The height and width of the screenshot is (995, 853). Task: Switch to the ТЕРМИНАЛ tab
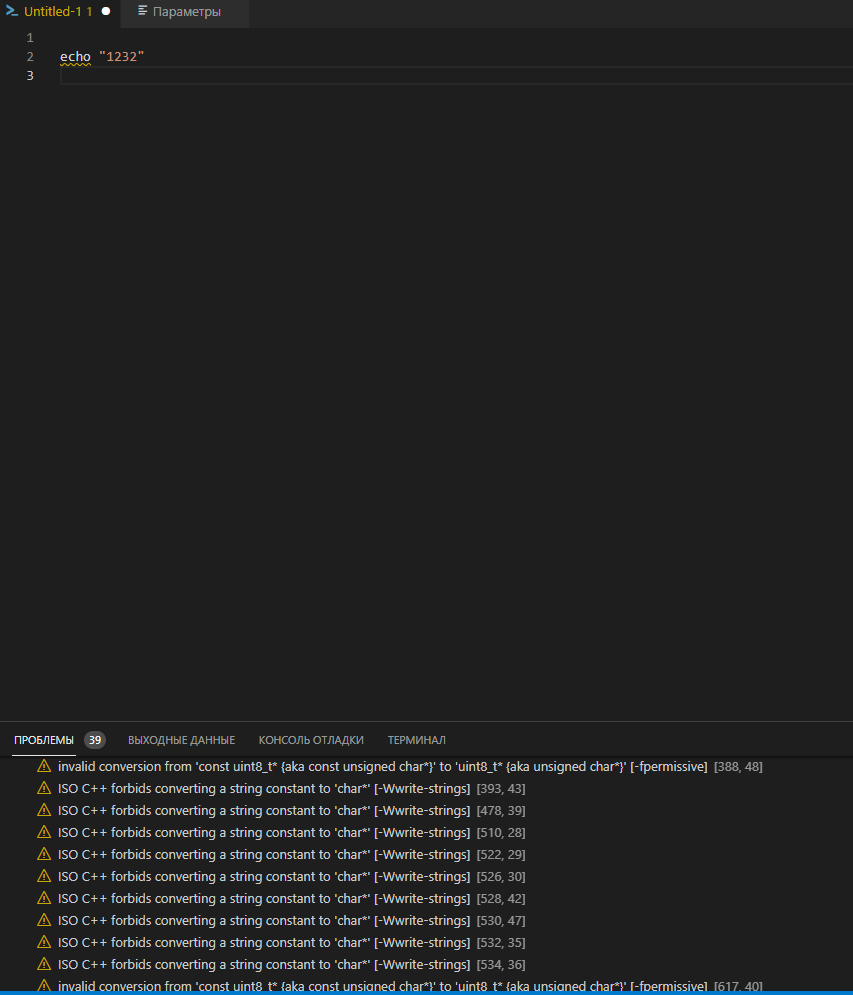pos(416,740)
